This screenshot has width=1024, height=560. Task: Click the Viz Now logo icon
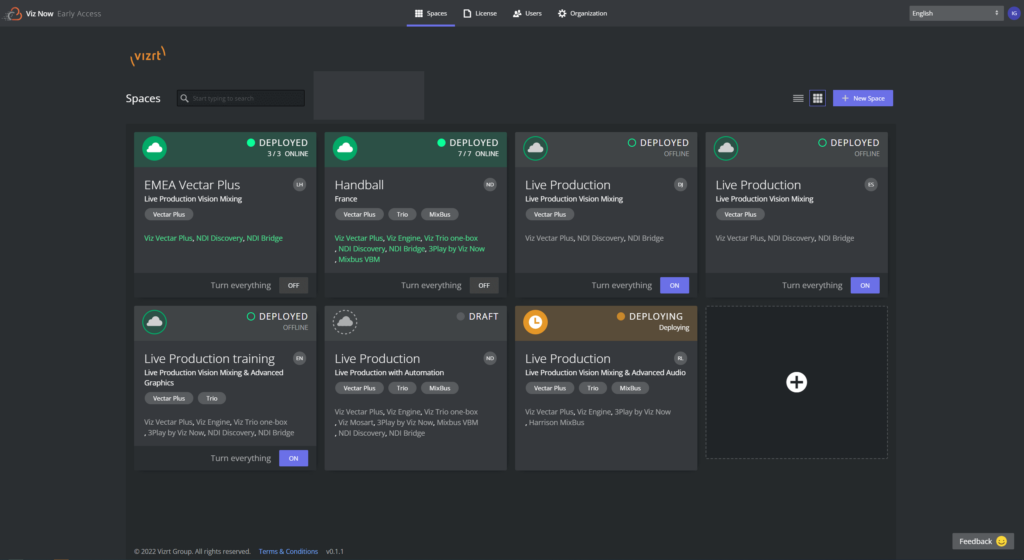(x=13, y=13)
